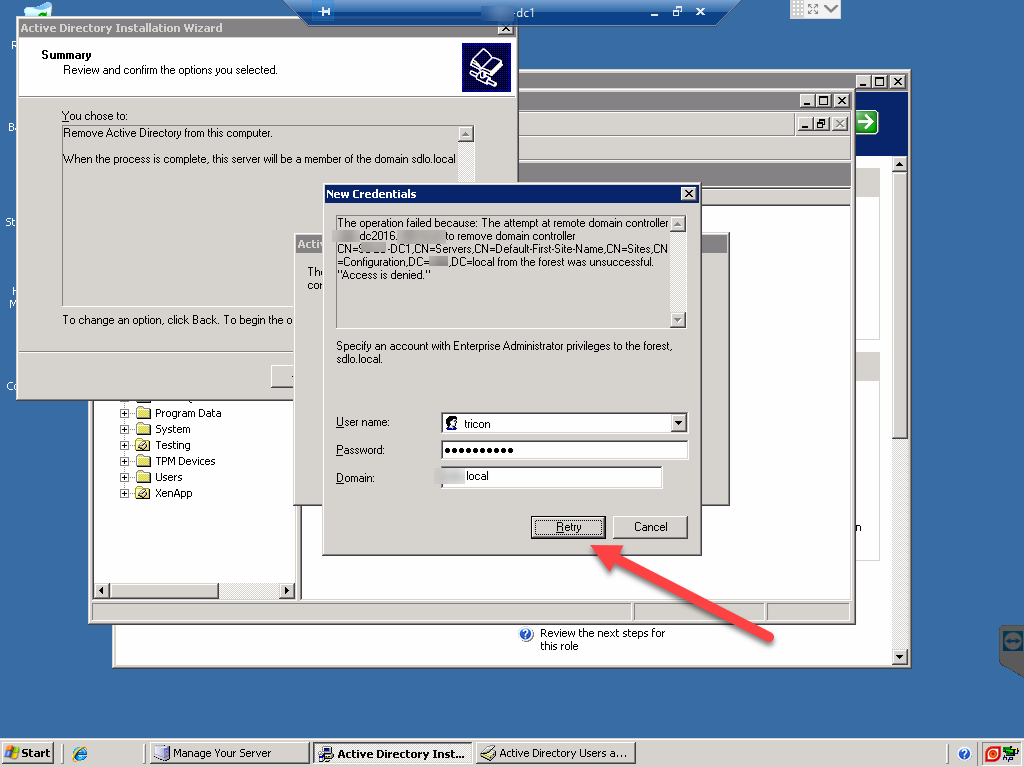Click the help icon in system tray
This screenshot has height=767, width=1024.
pyautogui.click(x=964, y=754)
